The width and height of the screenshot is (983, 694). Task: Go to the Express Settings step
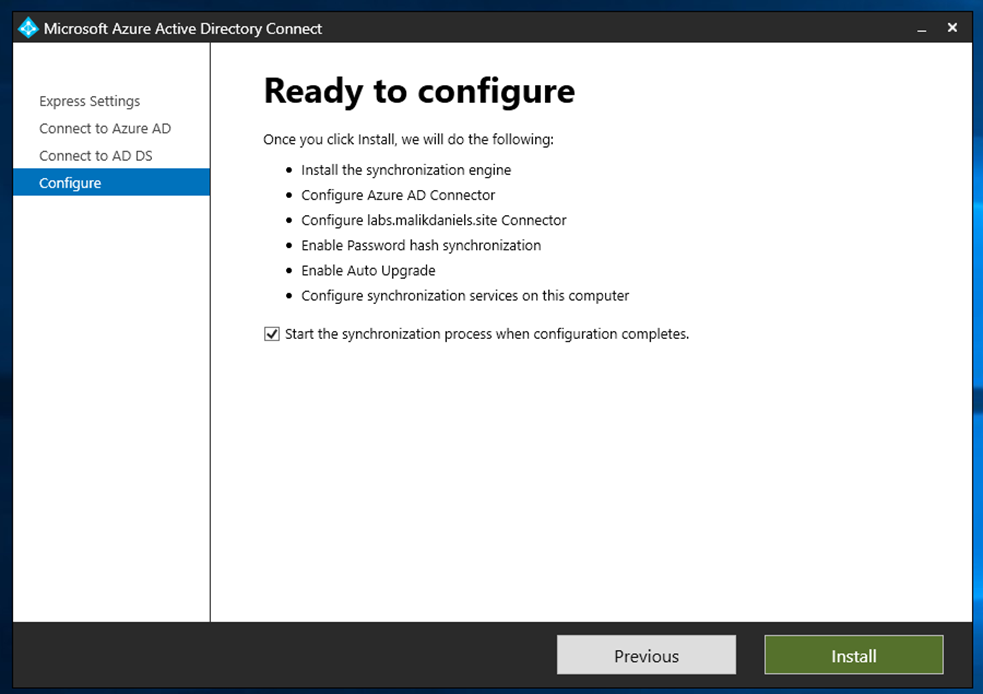90,101
